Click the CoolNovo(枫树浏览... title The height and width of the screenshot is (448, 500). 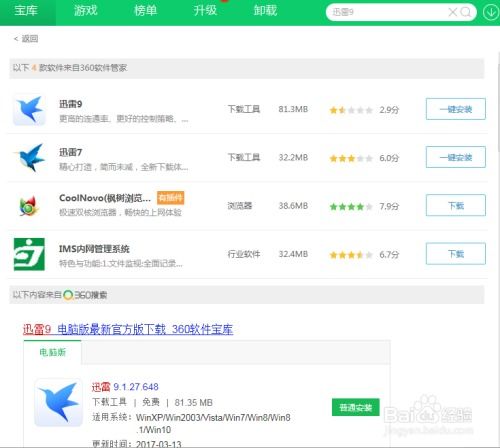(x=105, y=198)
